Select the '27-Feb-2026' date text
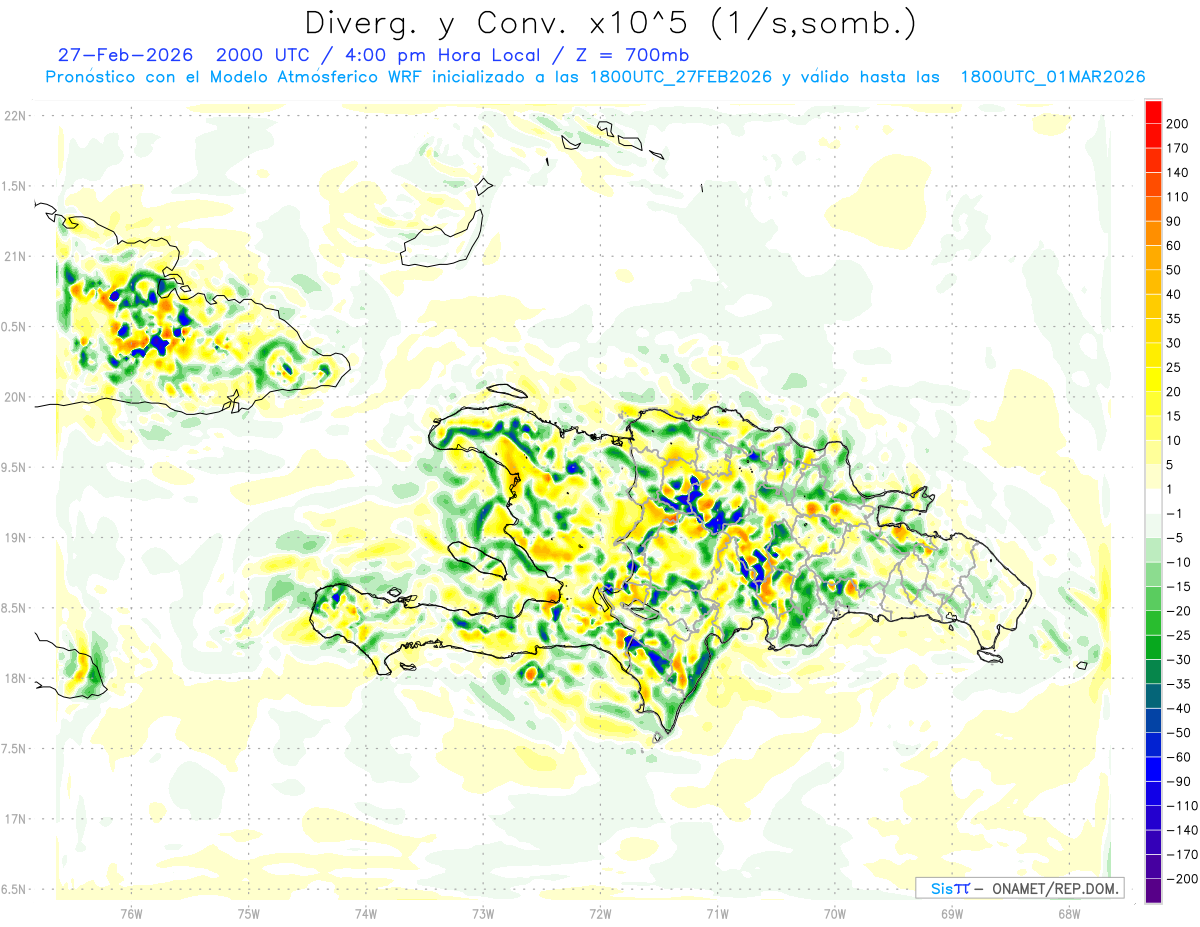 point(128,55)
